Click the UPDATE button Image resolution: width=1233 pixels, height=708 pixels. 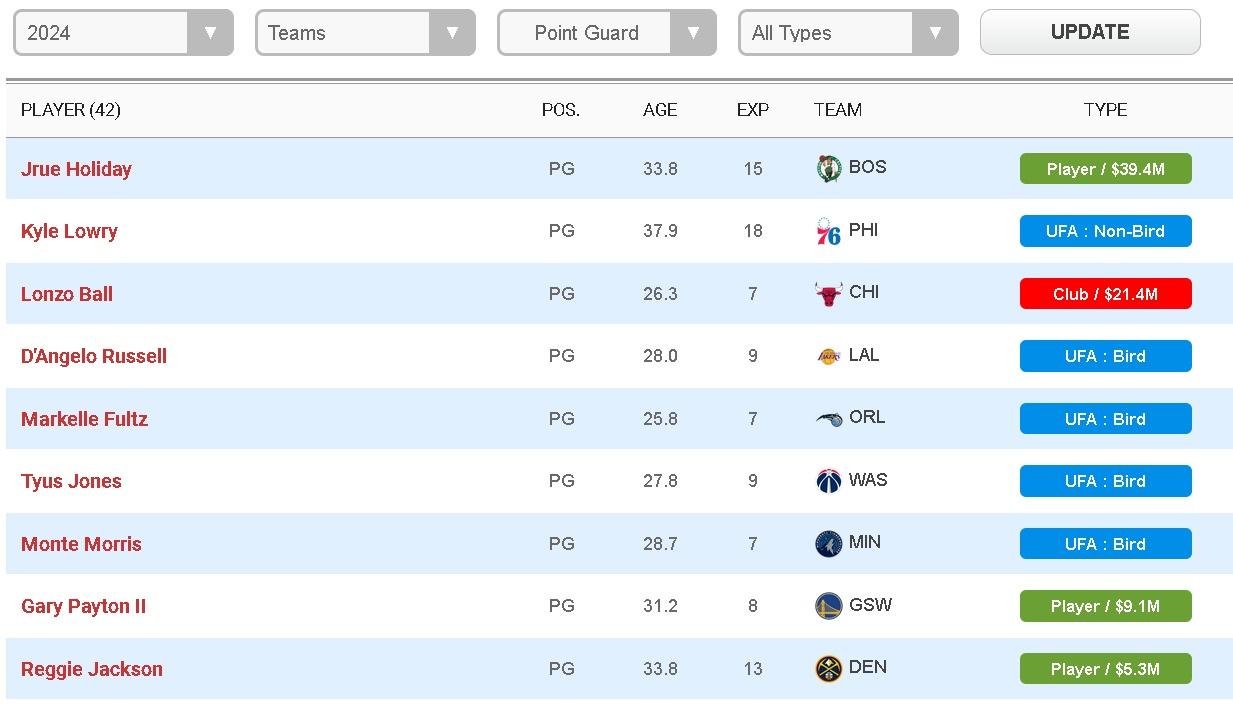tap(1090, 32)
